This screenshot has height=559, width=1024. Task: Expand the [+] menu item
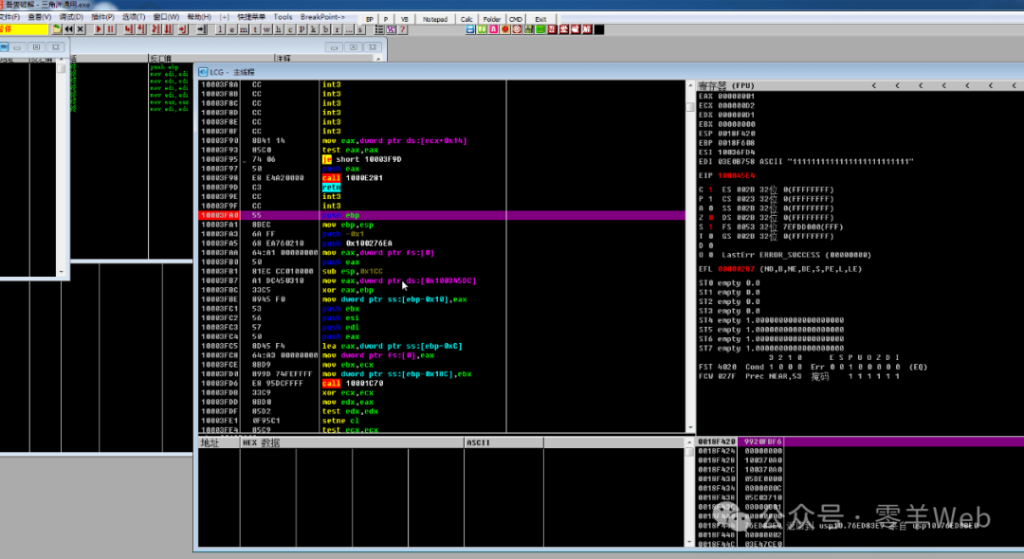coord(225,16)
